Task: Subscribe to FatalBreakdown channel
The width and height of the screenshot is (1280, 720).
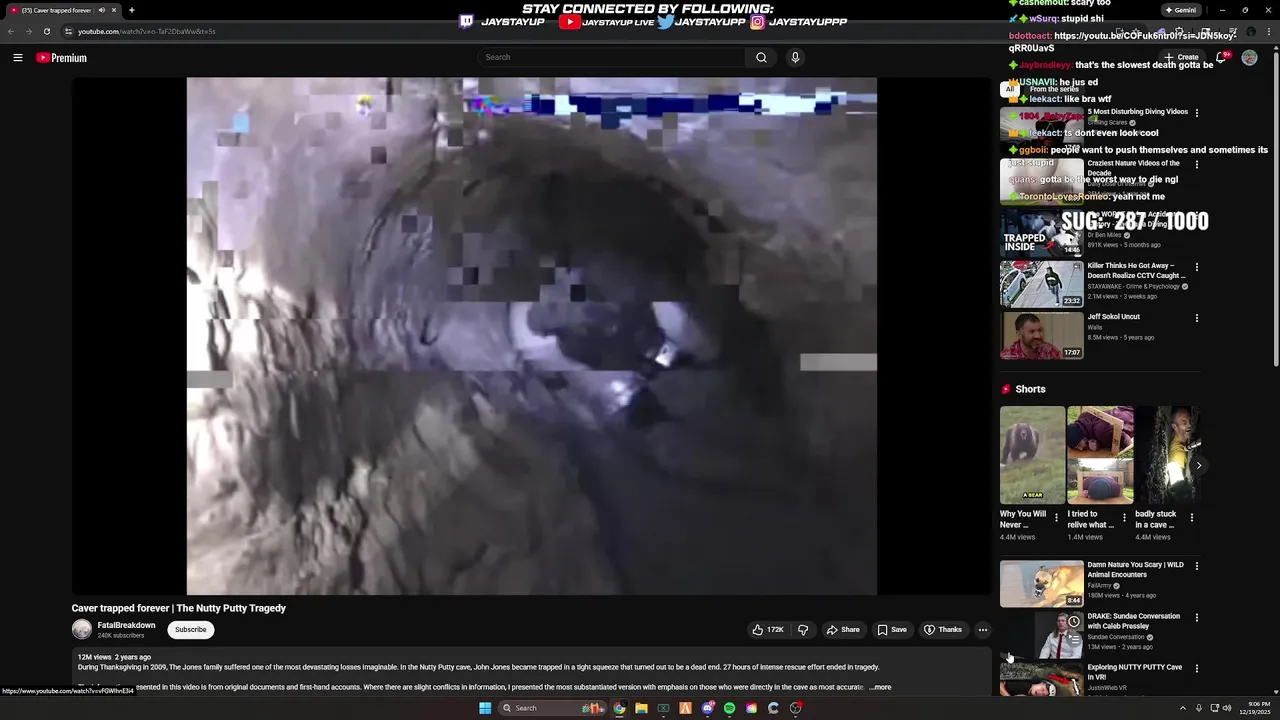Action: point(190,630)
